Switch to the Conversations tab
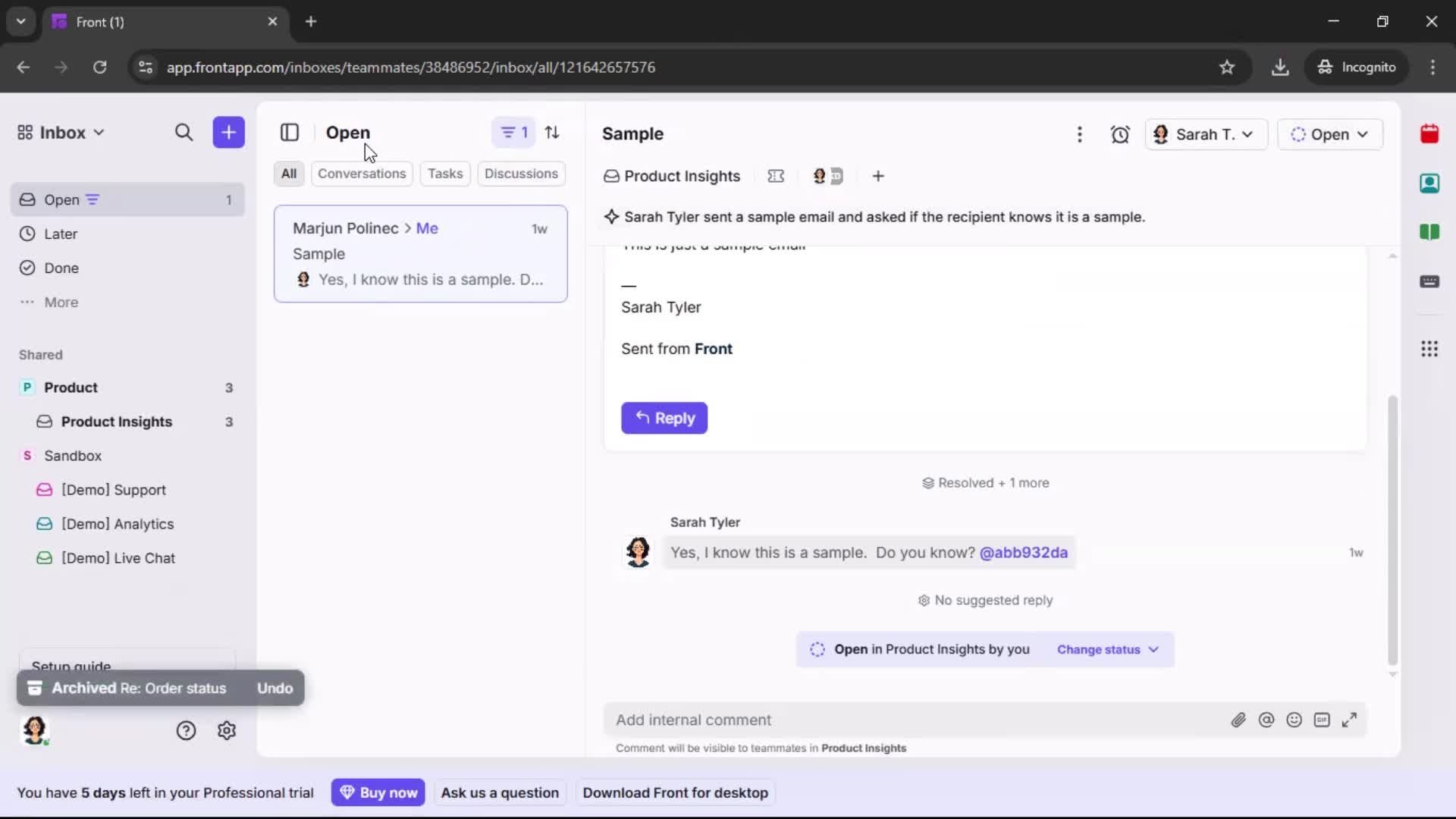This screenshot has width=1456, height=819. [362, 174]
